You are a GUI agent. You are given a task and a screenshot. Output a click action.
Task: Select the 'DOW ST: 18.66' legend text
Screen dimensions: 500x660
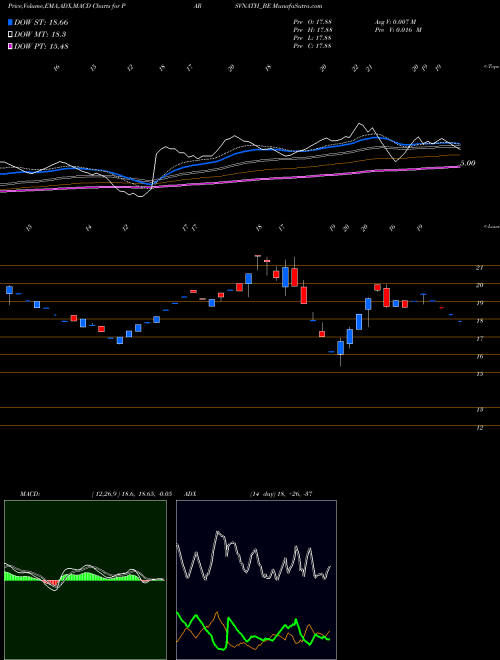coord(41,22)
